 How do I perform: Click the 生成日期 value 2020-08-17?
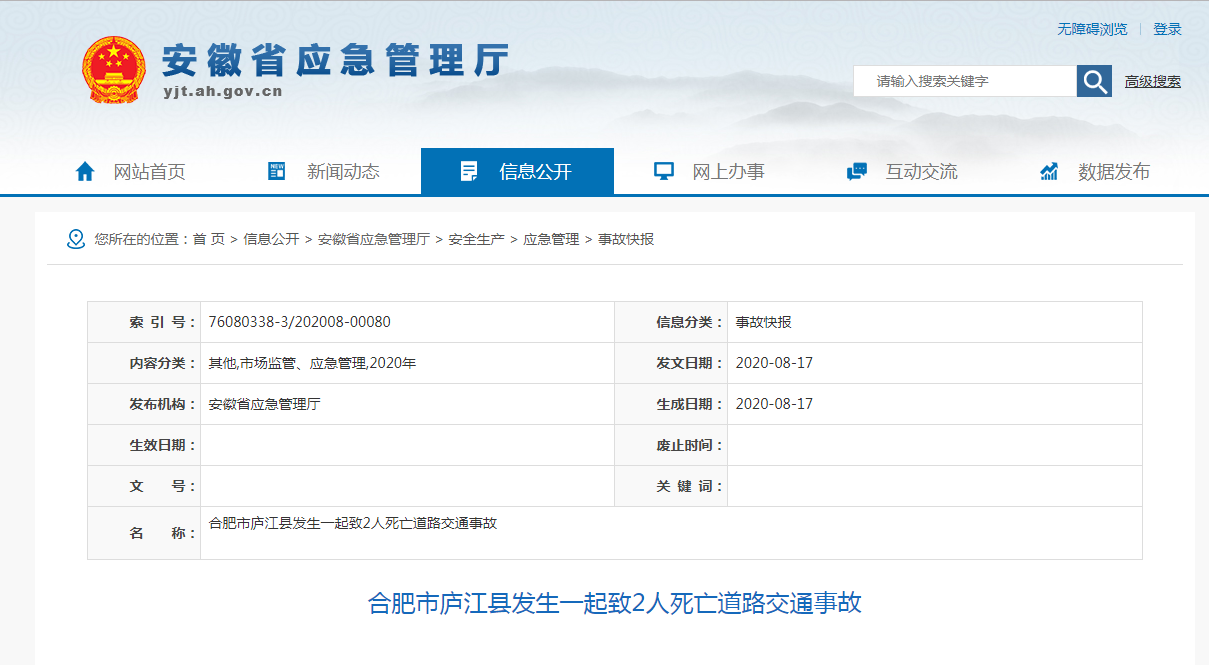pos(774,404)
